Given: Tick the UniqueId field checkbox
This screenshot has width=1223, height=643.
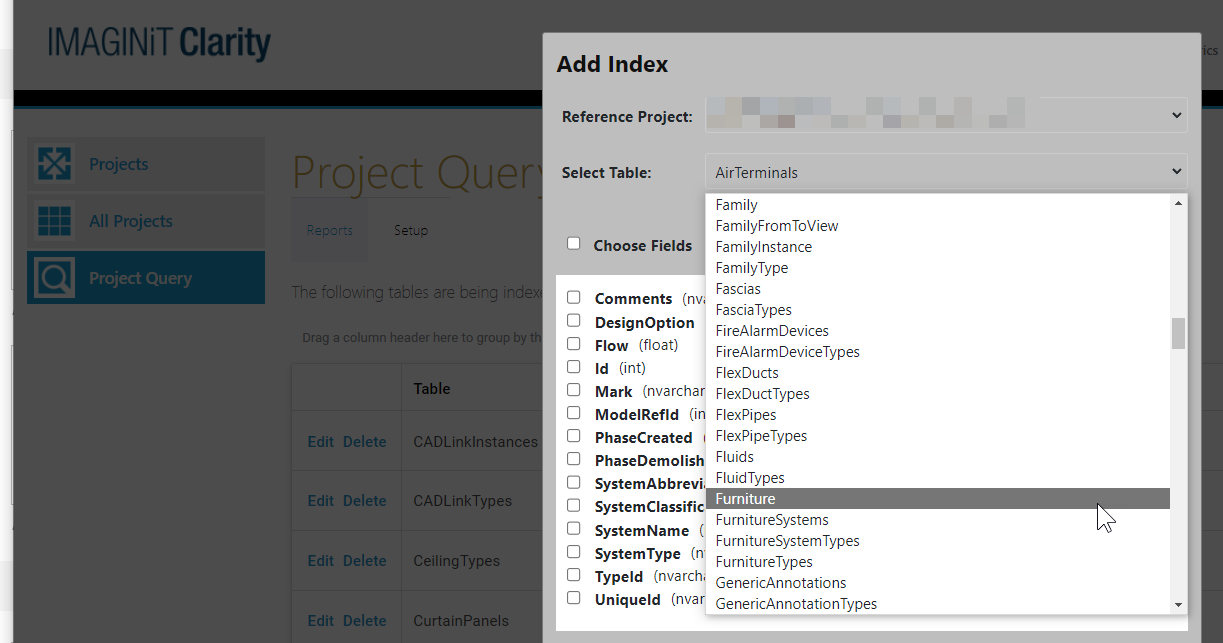Looking at the screenshot, I should [574, 598].
